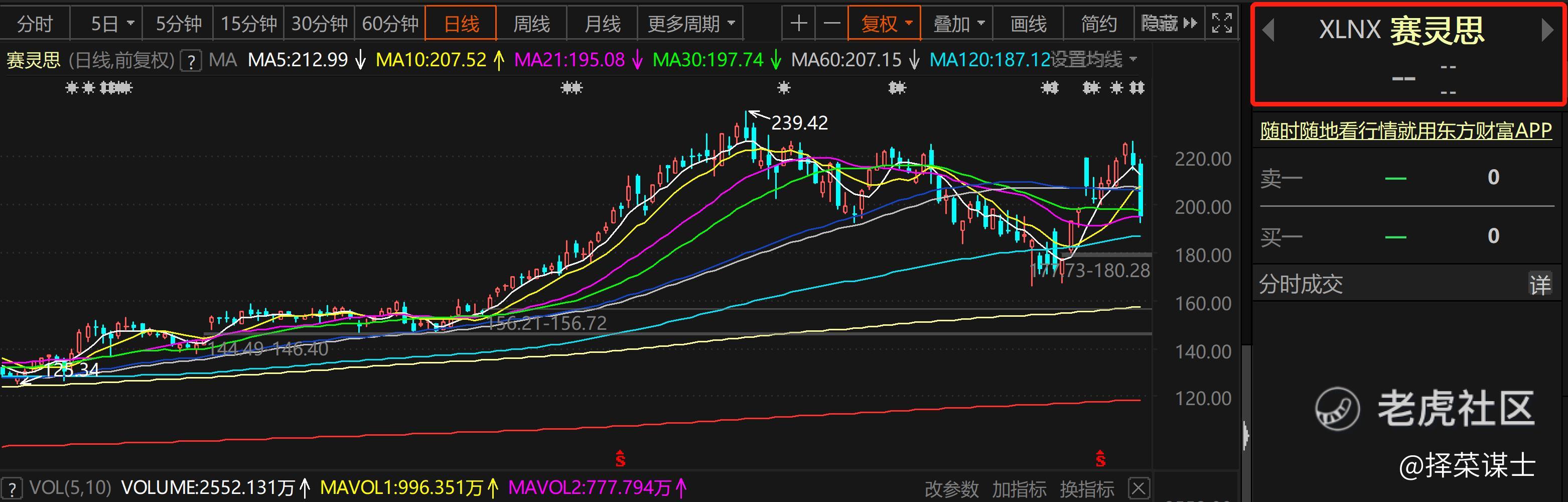Viewport: 1568px width, 502px height.
Task: Click the XLNX 赛灵思 stock title
Action: [1402, 30]
